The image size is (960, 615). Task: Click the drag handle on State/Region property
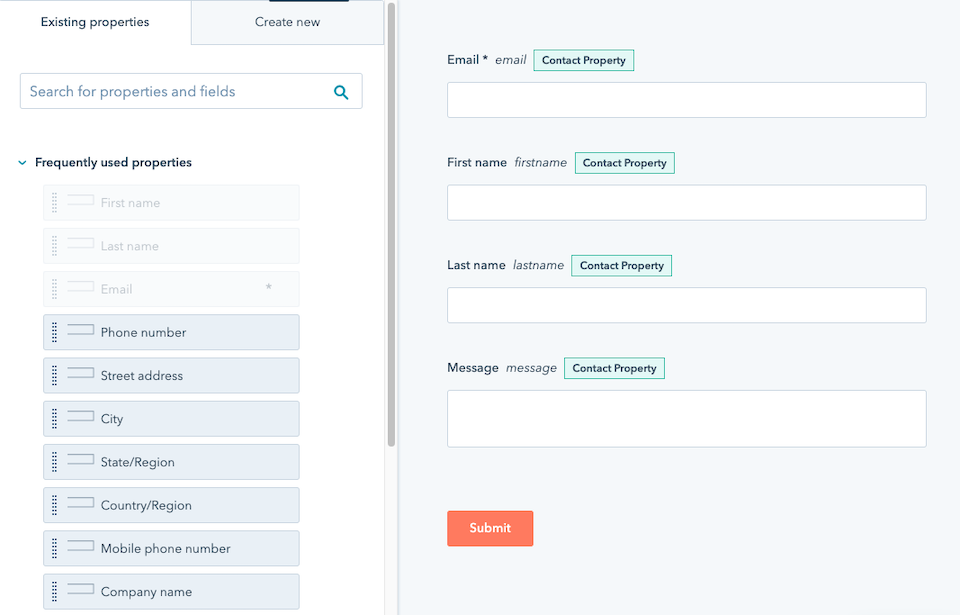[x=53, y=461]
